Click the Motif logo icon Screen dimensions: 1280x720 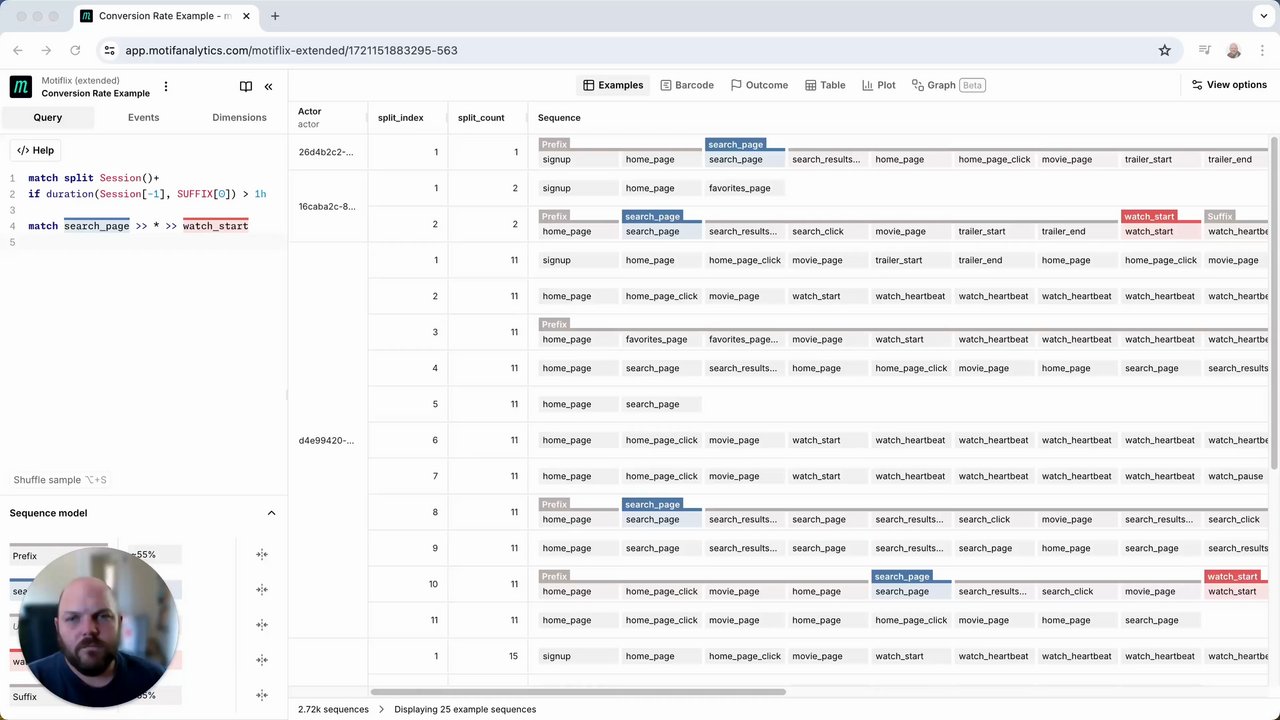(x=20, y=87)
